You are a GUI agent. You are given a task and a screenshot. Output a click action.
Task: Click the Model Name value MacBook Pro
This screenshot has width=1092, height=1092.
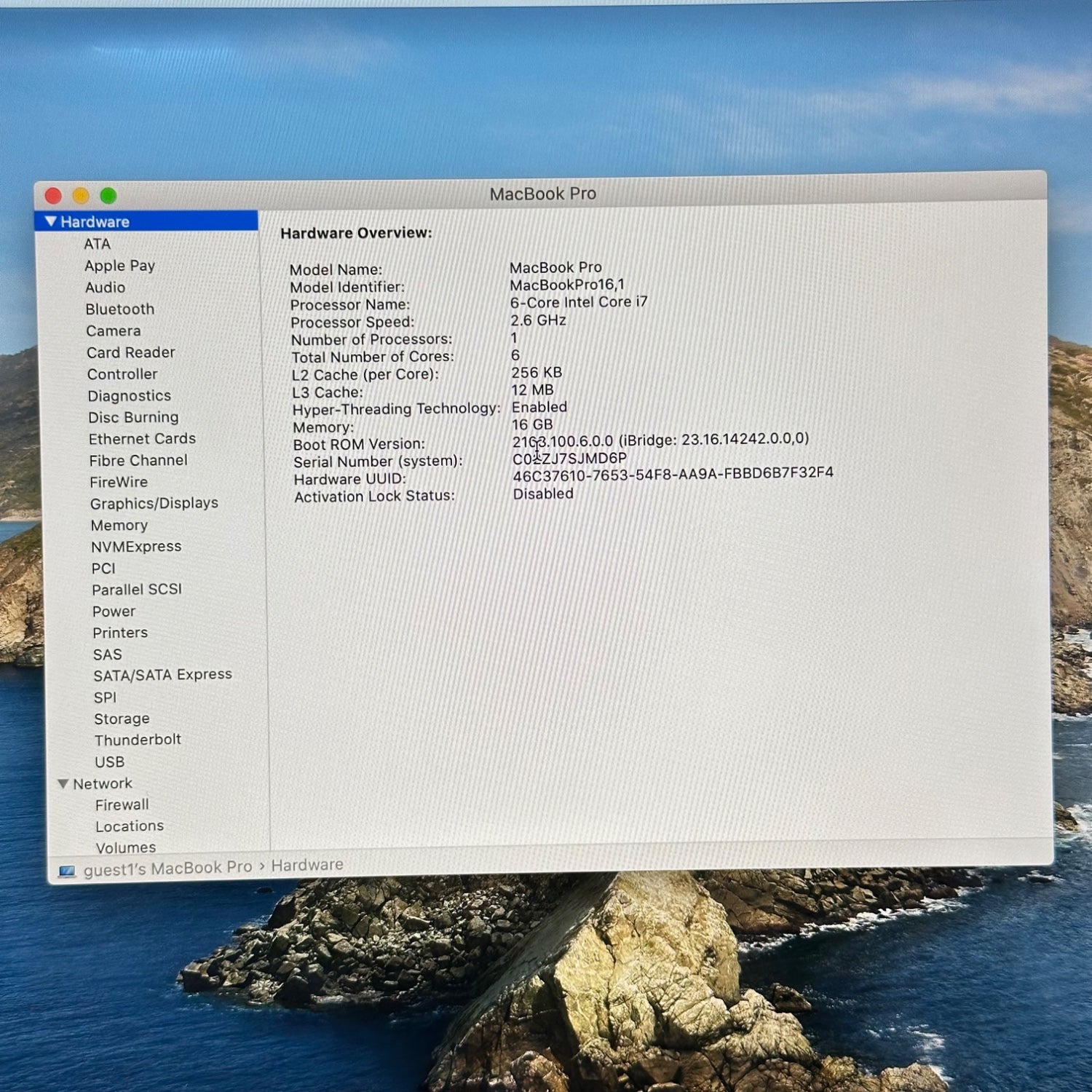point(555,267)
